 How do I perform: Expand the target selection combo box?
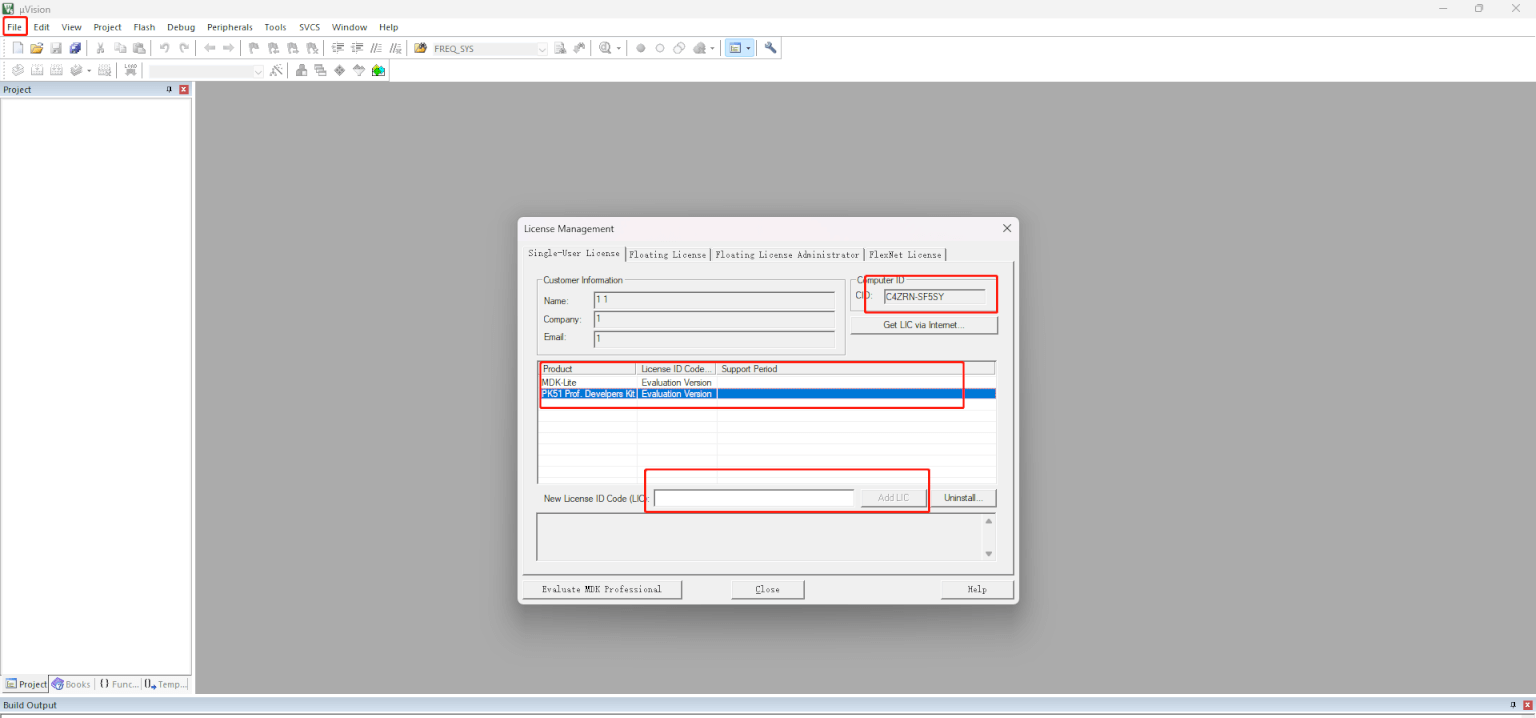point(257,71)
